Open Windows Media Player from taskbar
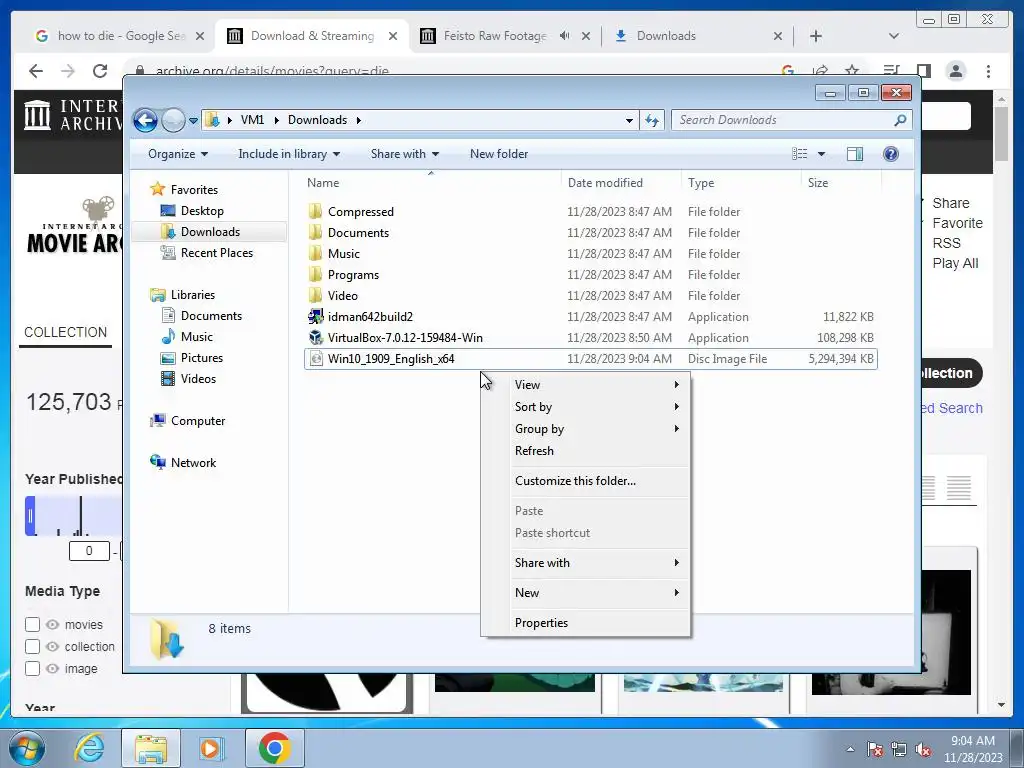The width and height of the screenshot is (1024, 768). (211, 748)
